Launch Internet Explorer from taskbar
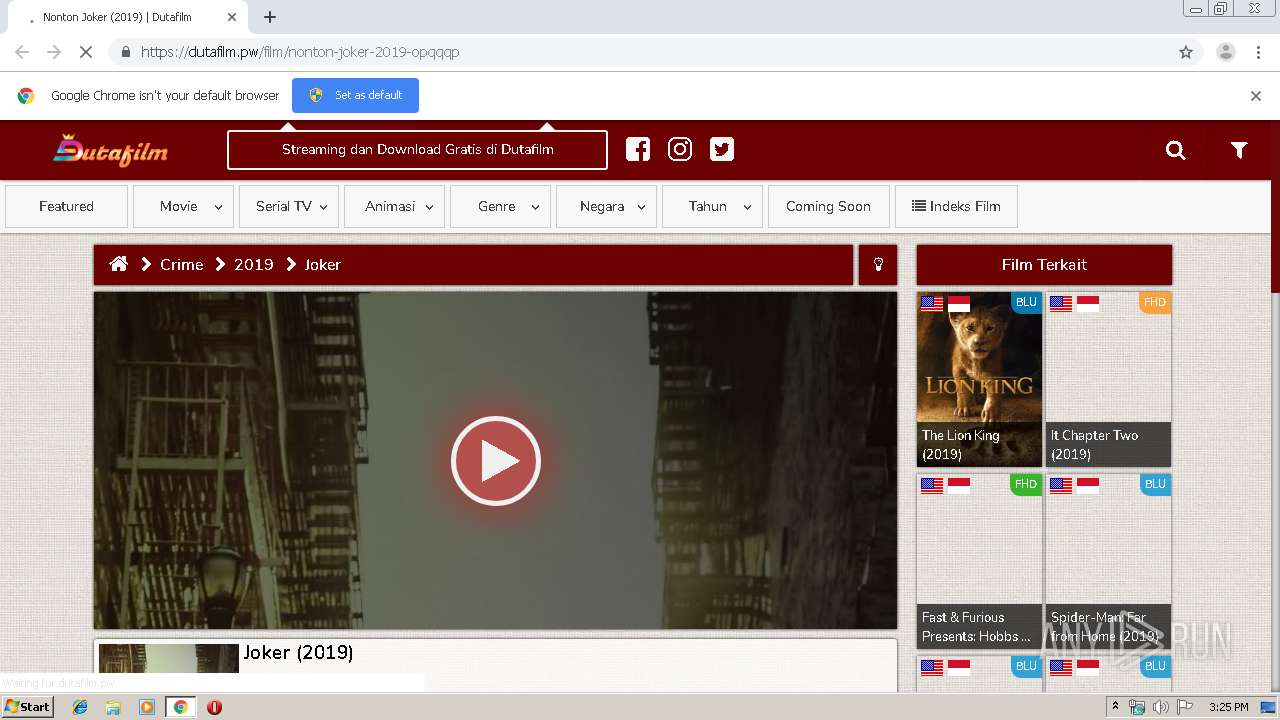This screenshot has height=720, width=1280. pos(80,707)
